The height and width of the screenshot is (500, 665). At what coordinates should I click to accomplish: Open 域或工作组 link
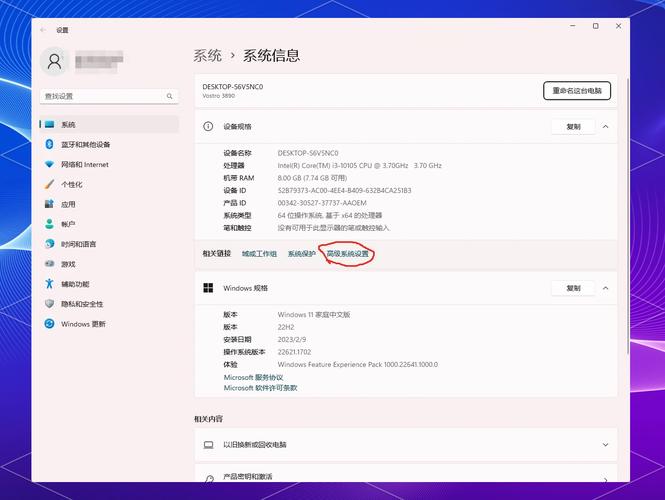click(259, 254)
